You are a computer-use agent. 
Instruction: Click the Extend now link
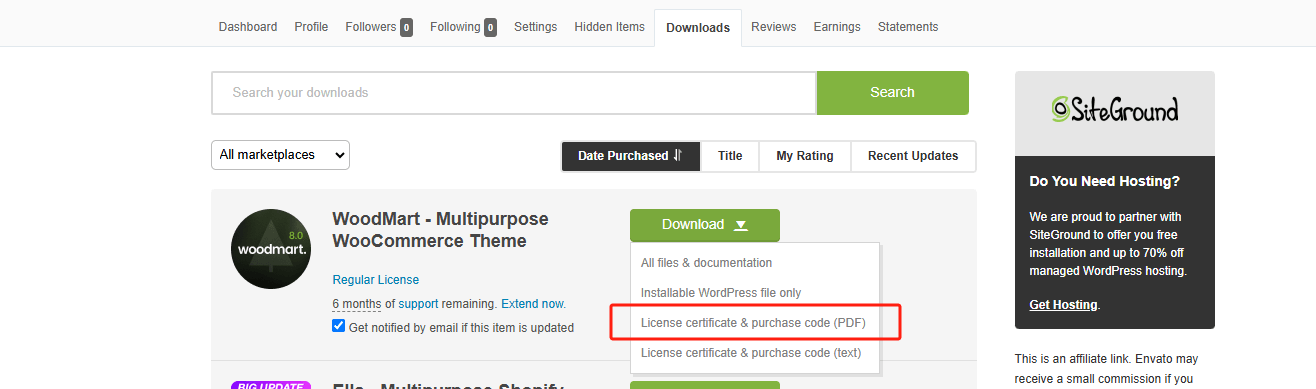[x=533, y=303]
